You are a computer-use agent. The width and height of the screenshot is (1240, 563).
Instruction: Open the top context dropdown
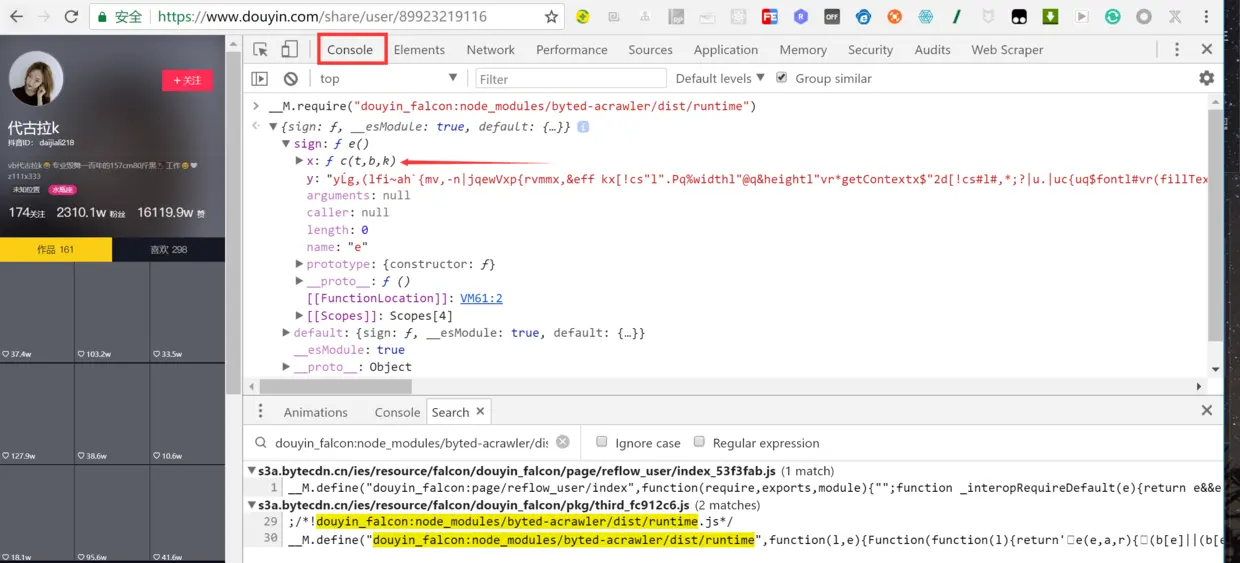[387, 78]
